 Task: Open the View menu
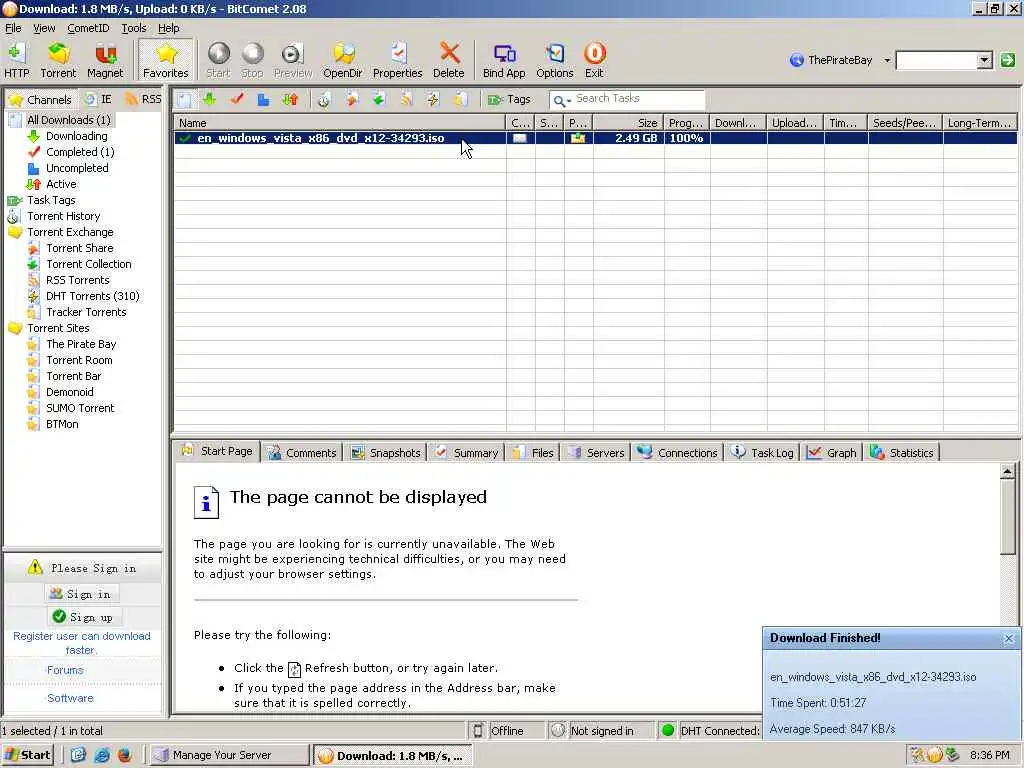[x=44, y=28]
